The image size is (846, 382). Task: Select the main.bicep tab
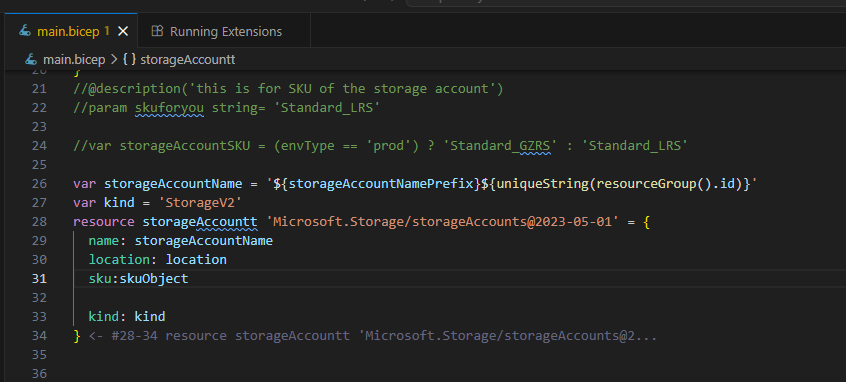71,31
